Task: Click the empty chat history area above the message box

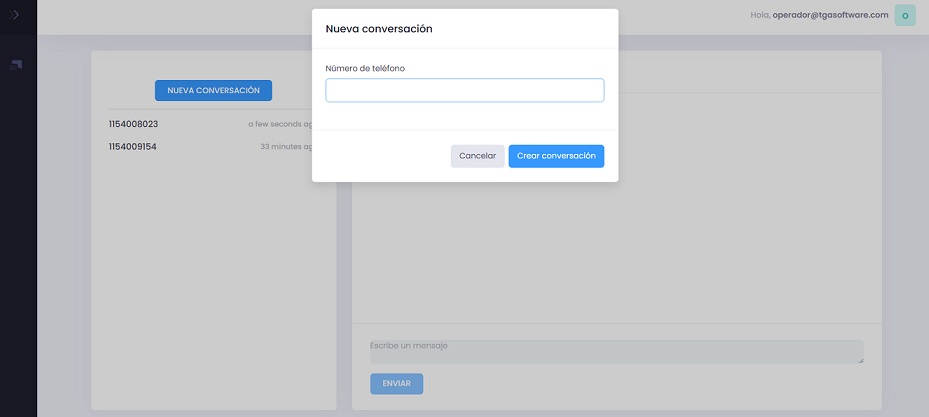Action: [616, 250]
